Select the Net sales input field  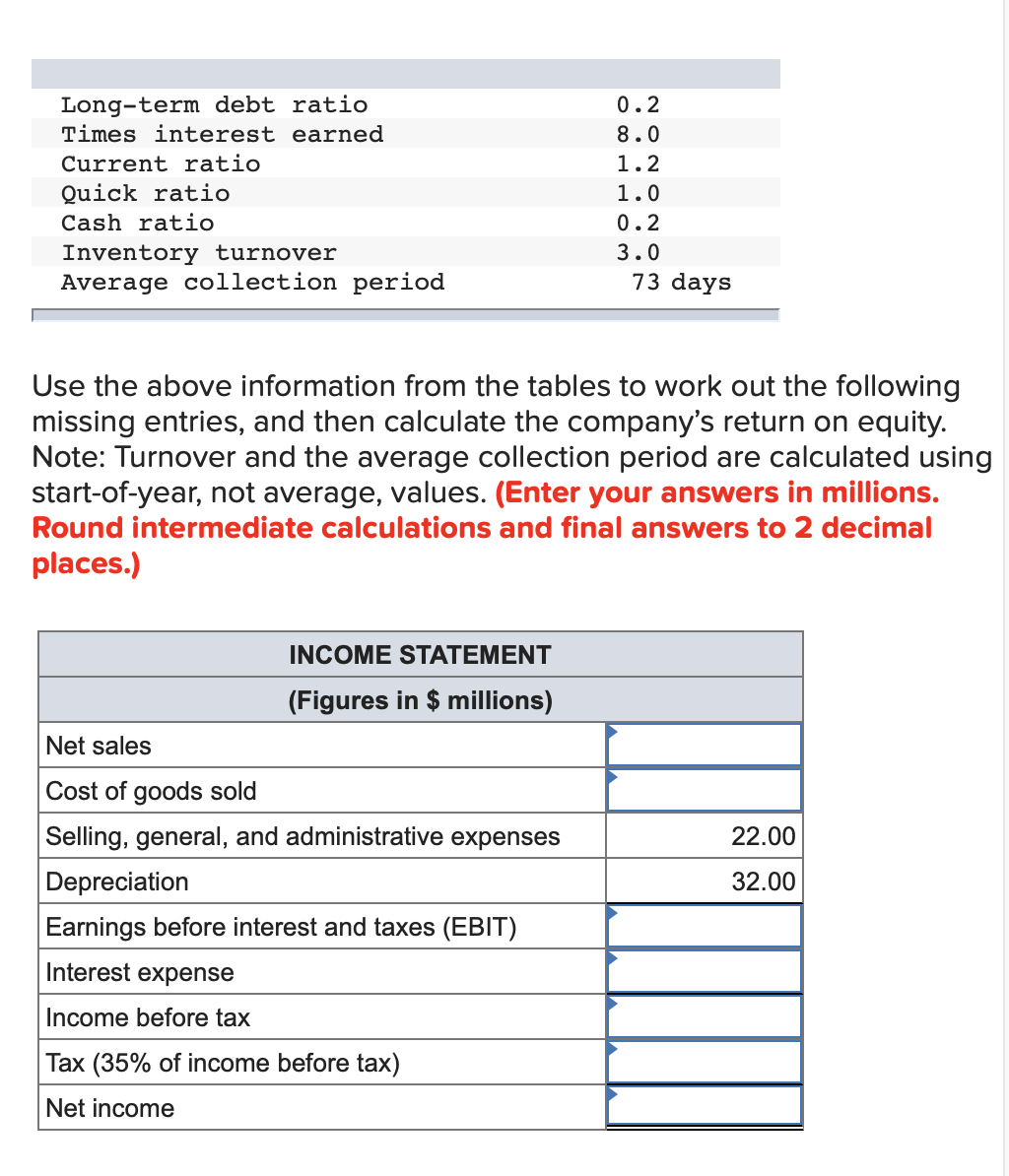click(705, 744)
